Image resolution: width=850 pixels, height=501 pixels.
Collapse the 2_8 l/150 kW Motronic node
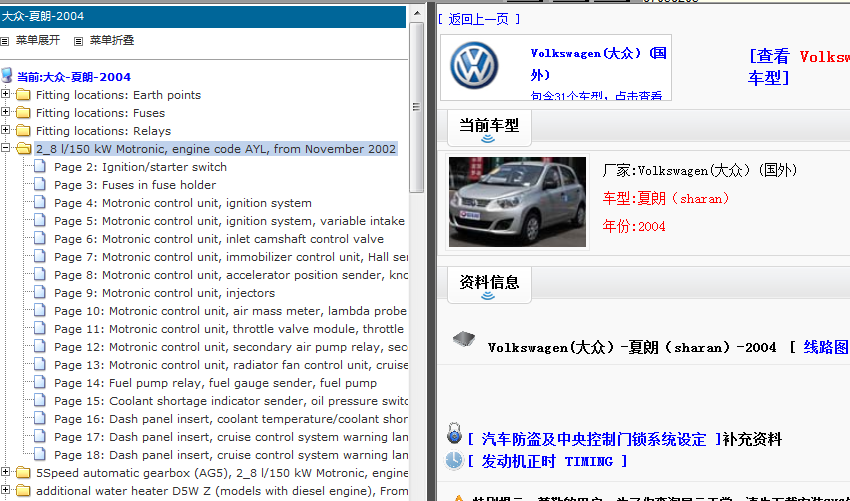click(5, 147)
